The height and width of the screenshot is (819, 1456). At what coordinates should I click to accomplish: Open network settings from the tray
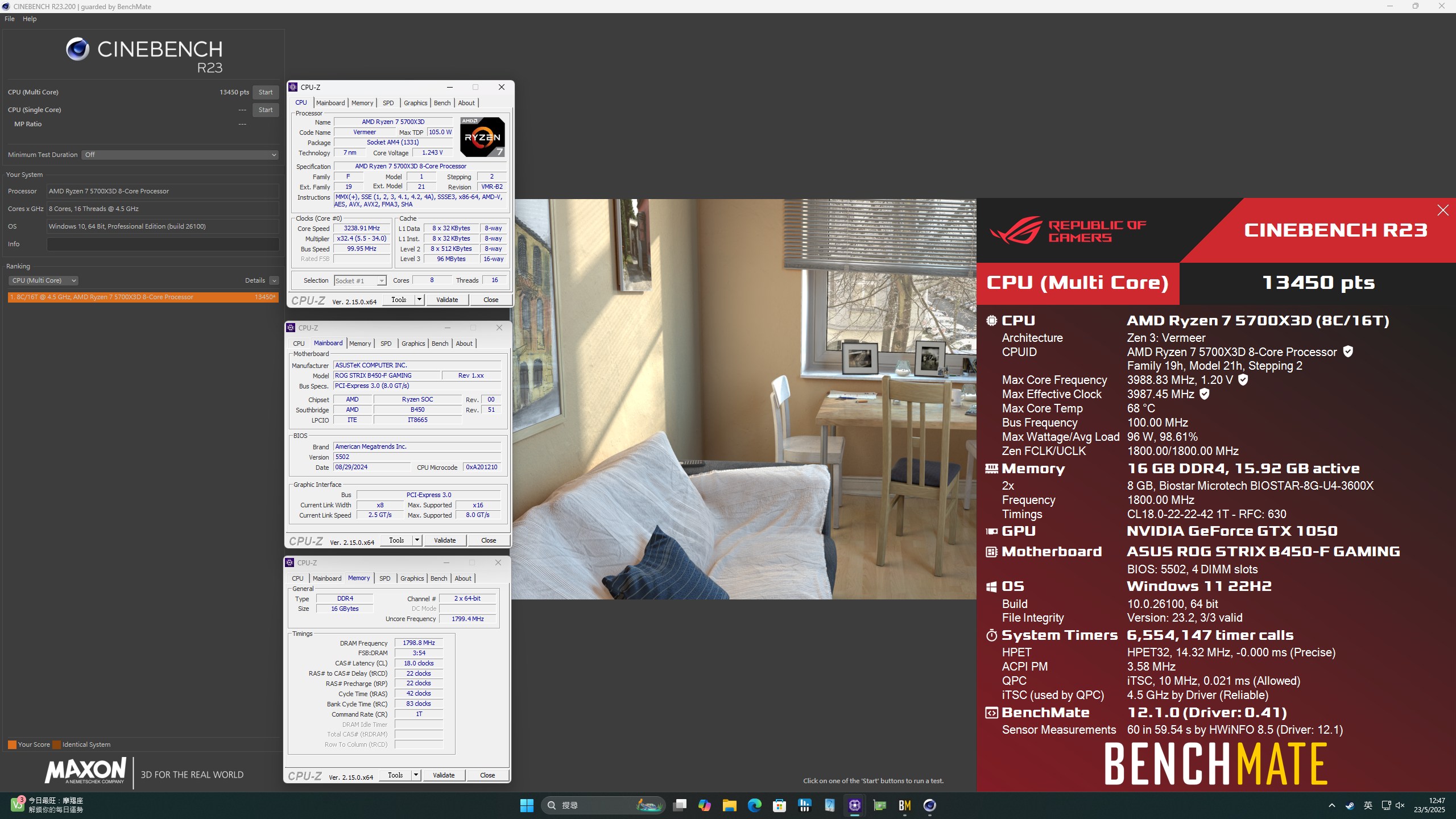click(1386, 805)
